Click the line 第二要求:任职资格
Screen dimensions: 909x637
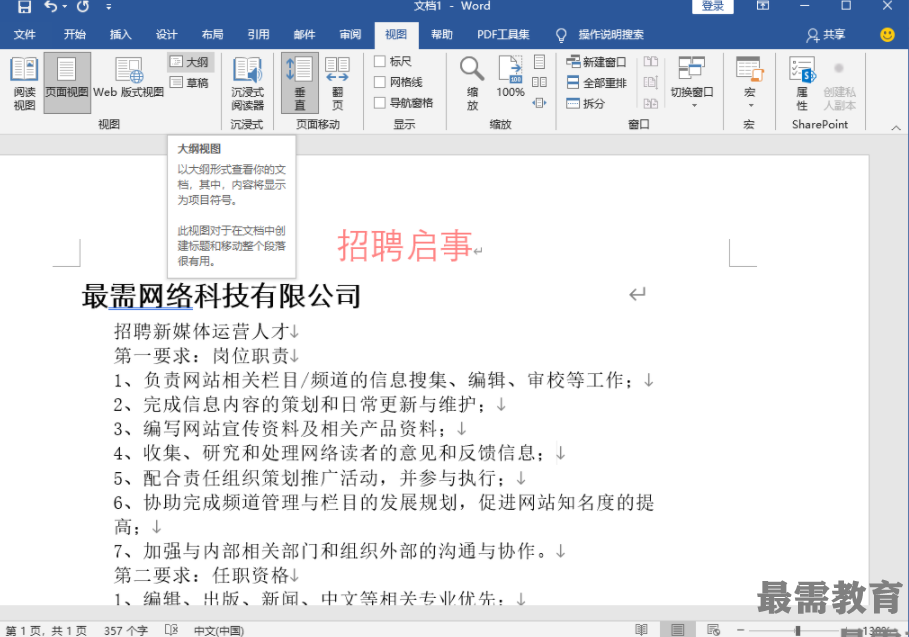click(201, 575)
